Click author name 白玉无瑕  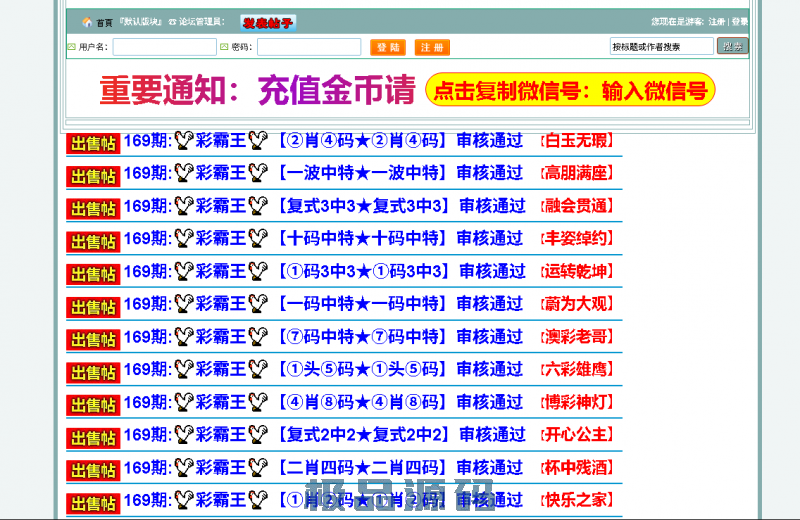(x=577, y=140)
